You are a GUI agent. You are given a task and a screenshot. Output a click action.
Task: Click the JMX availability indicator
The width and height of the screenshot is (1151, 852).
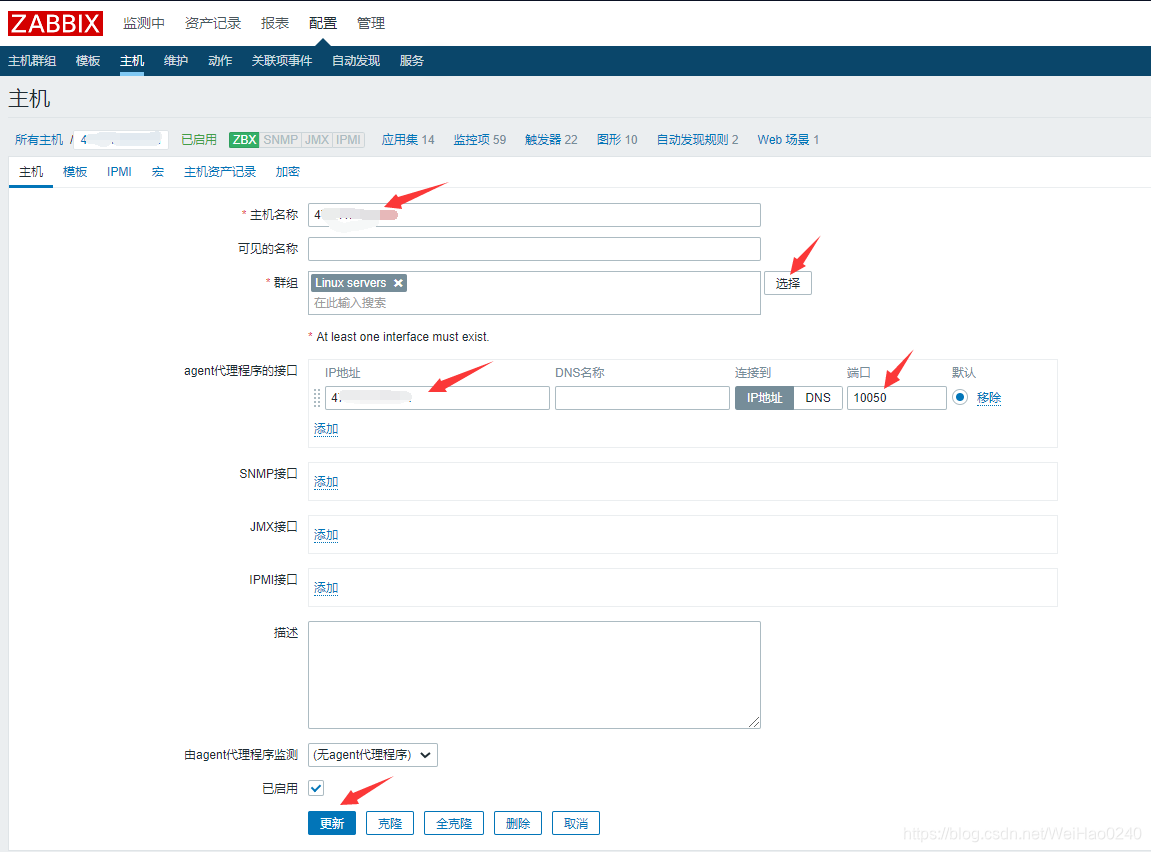[x=317, y=139]
